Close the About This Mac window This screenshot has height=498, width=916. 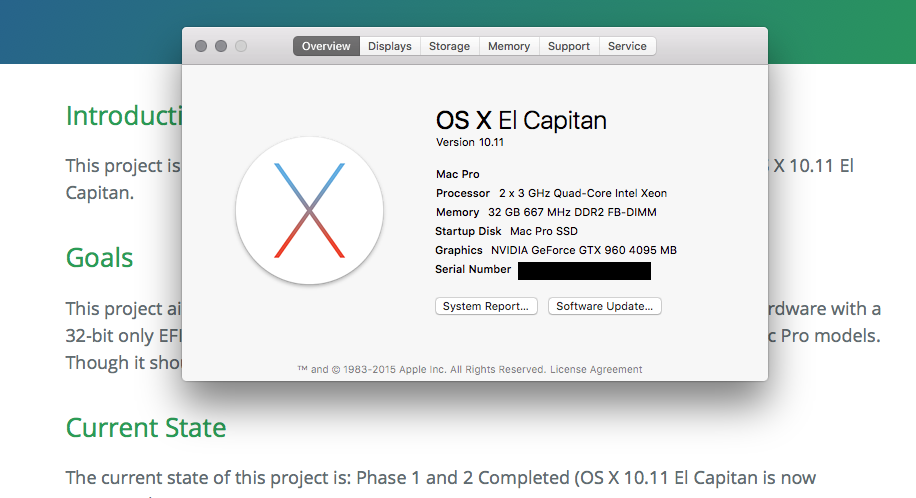point(201,46)
